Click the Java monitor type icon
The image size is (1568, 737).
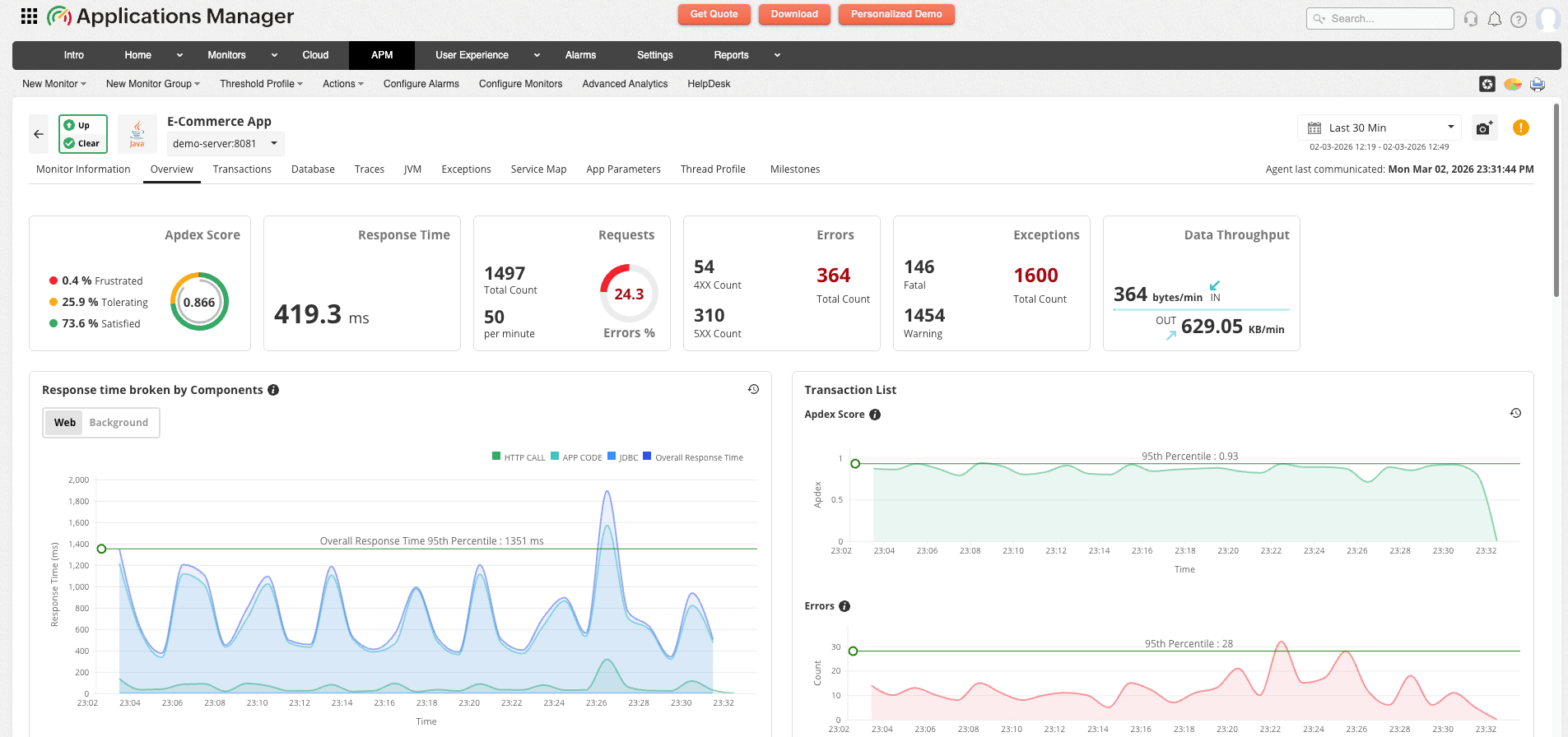tap(137, 134)
